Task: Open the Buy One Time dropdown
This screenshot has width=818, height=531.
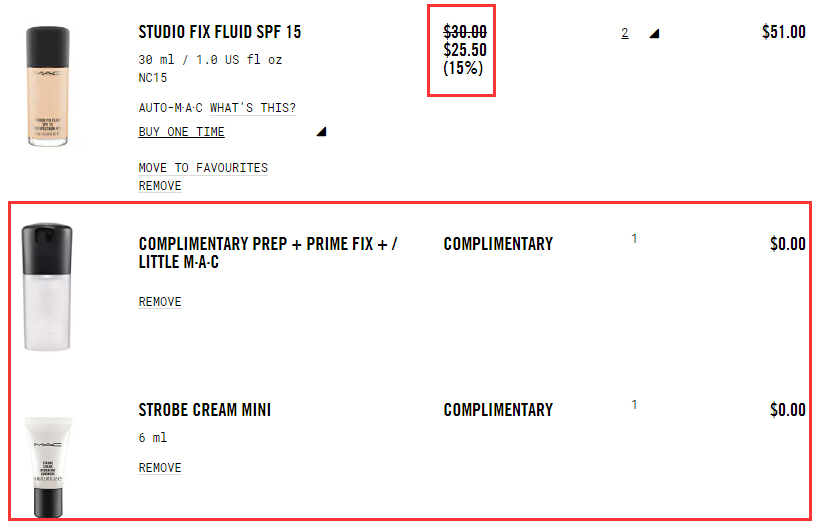Action: click(182, 132)
